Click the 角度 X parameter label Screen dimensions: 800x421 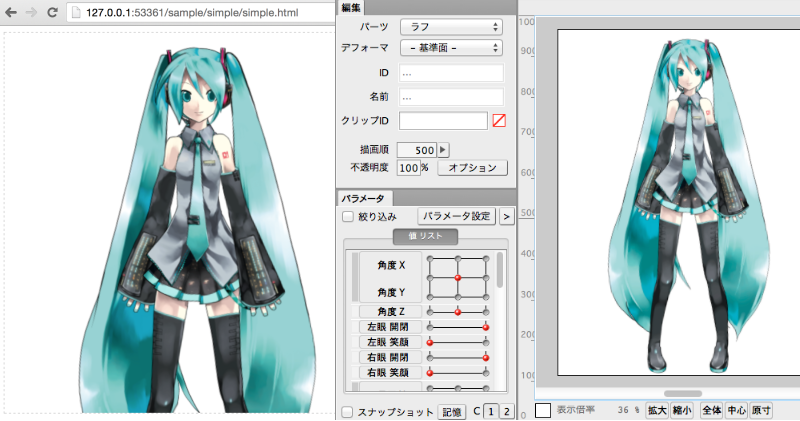(391, 265)
